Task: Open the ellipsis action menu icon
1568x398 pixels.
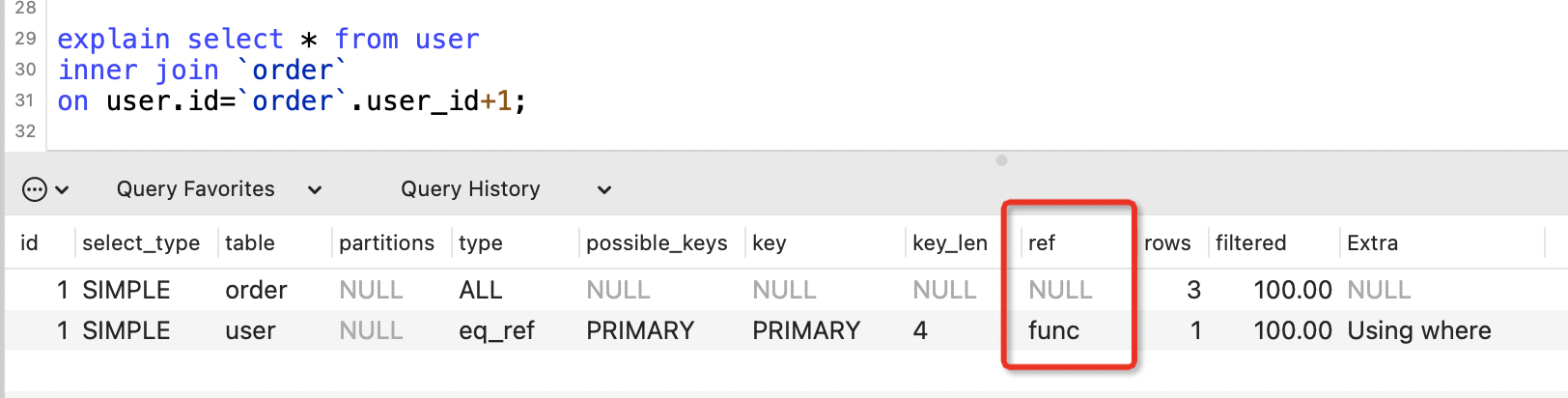Action: tap(34, 189)
